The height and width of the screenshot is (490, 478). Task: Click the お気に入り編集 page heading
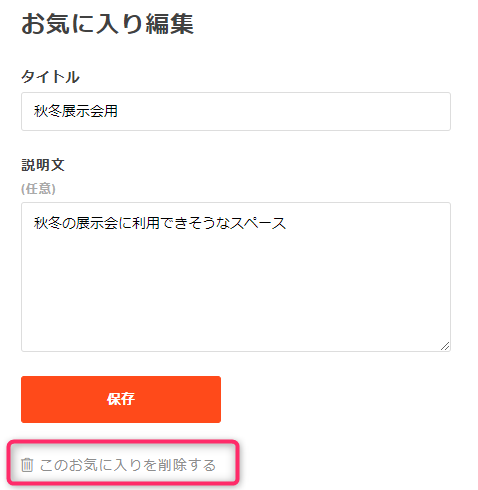tap(107, 24)
